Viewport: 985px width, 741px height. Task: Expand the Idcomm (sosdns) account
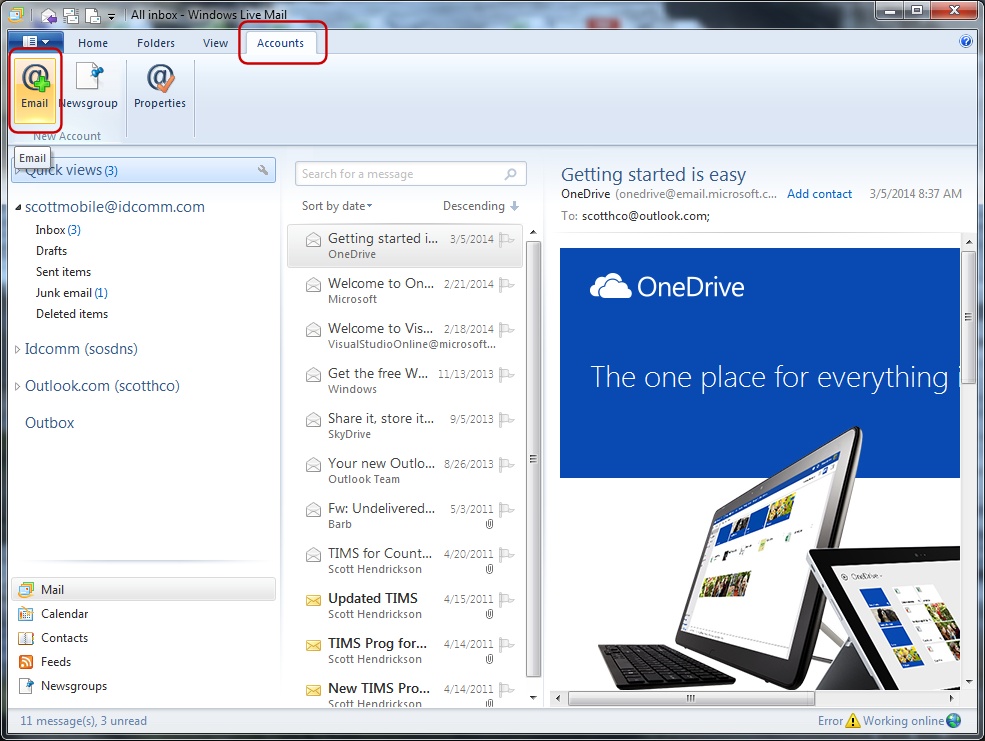18,349
